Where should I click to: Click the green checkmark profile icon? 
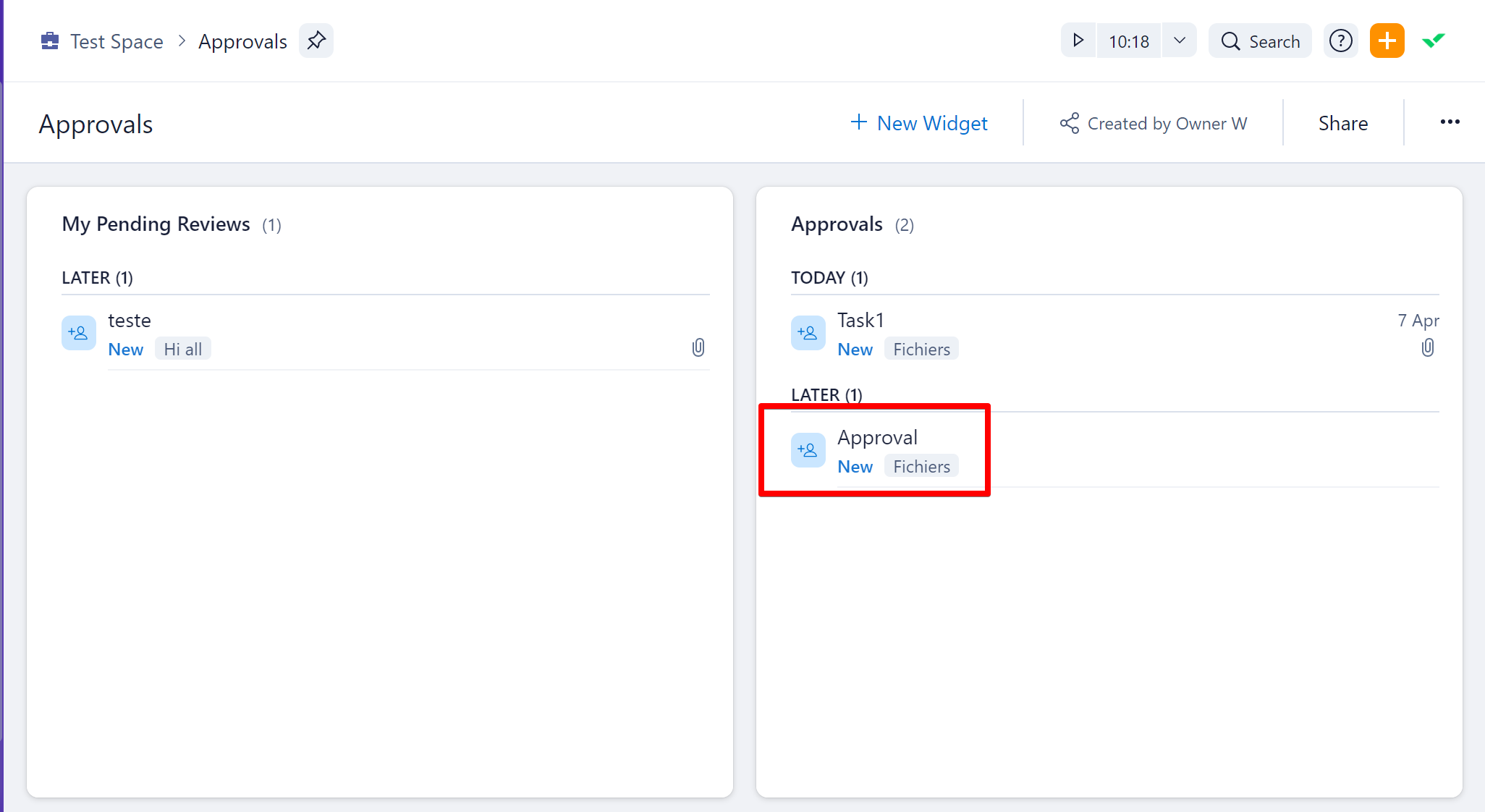(x=1434, y=41)
